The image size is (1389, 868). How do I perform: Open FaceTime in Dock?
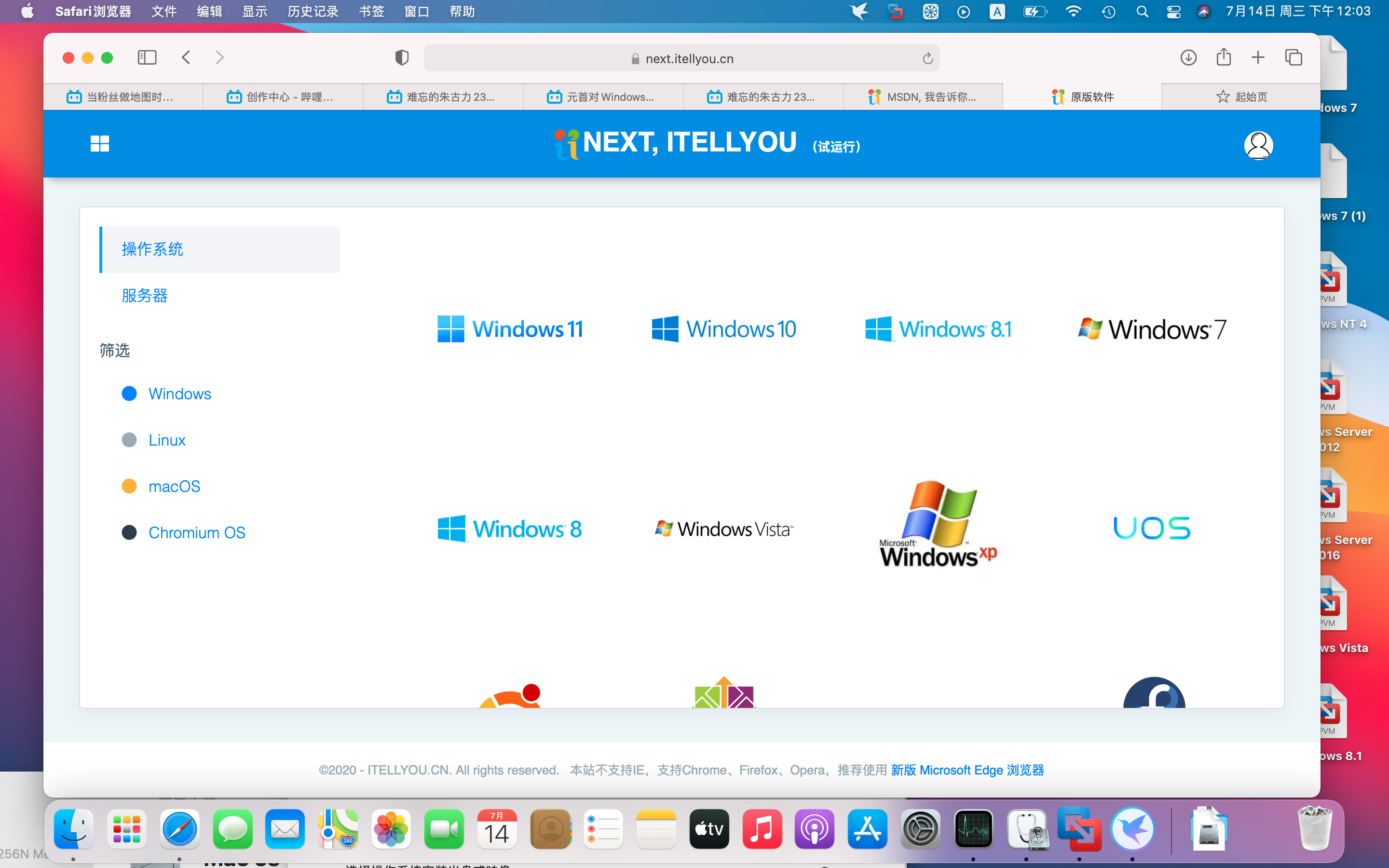[x=444, y=829]
